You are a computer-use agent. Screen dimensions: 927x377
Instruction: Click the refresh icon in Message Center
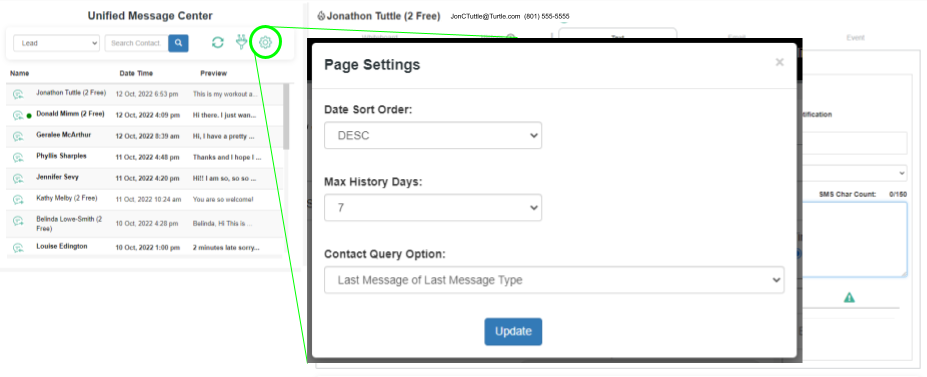pos(218,43)
